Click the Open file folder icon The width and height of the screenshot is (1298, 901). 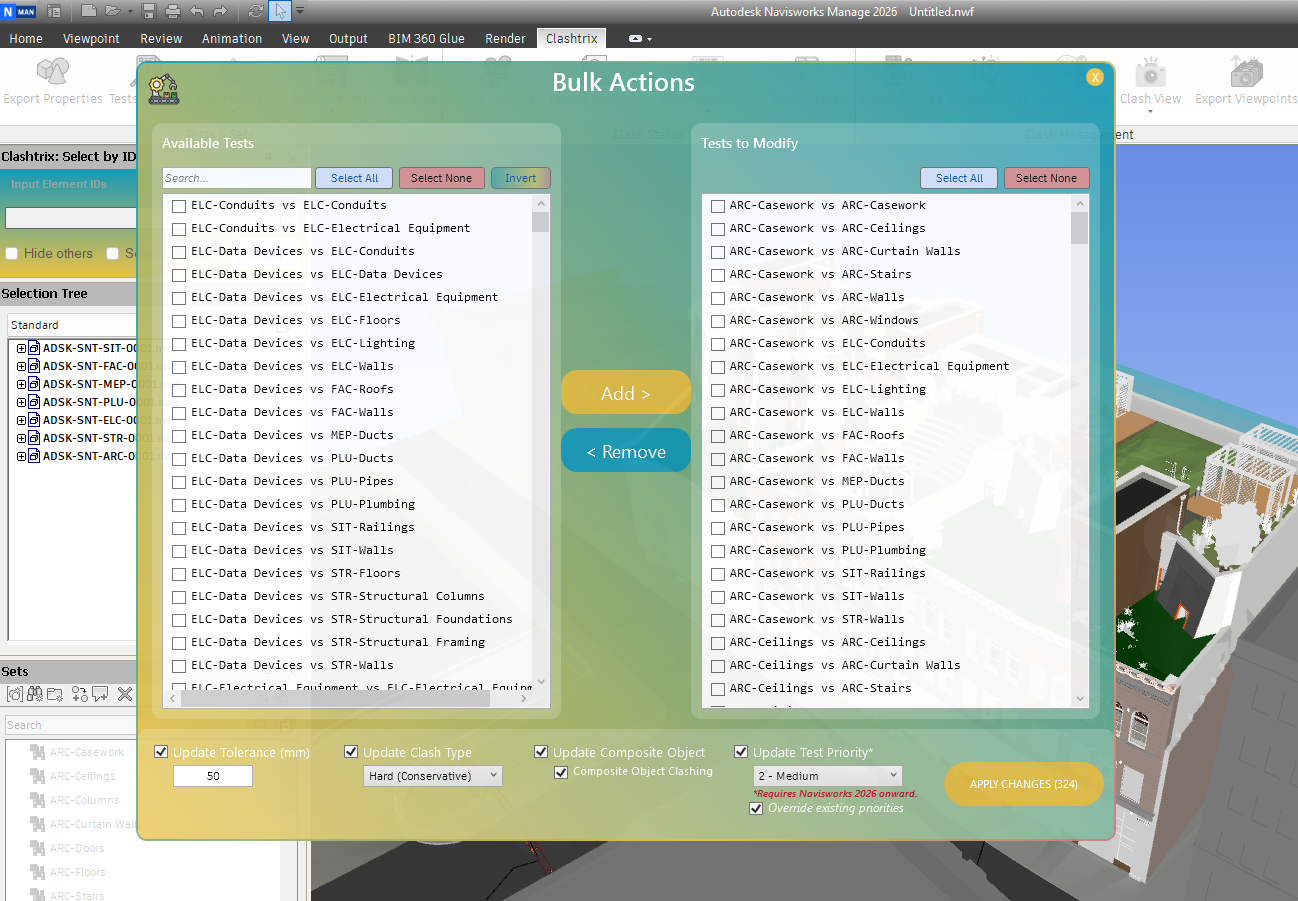click(112, 11)
